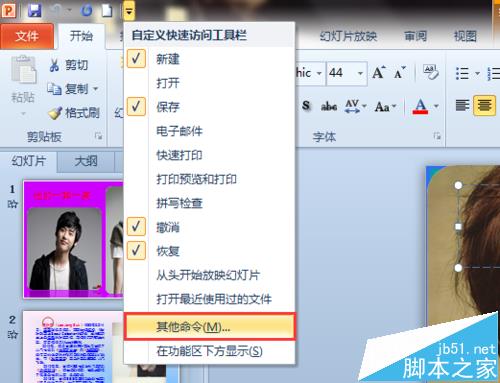Click the change case Aa icon
This screenshot has height=383, width=500.
point(382,107)
